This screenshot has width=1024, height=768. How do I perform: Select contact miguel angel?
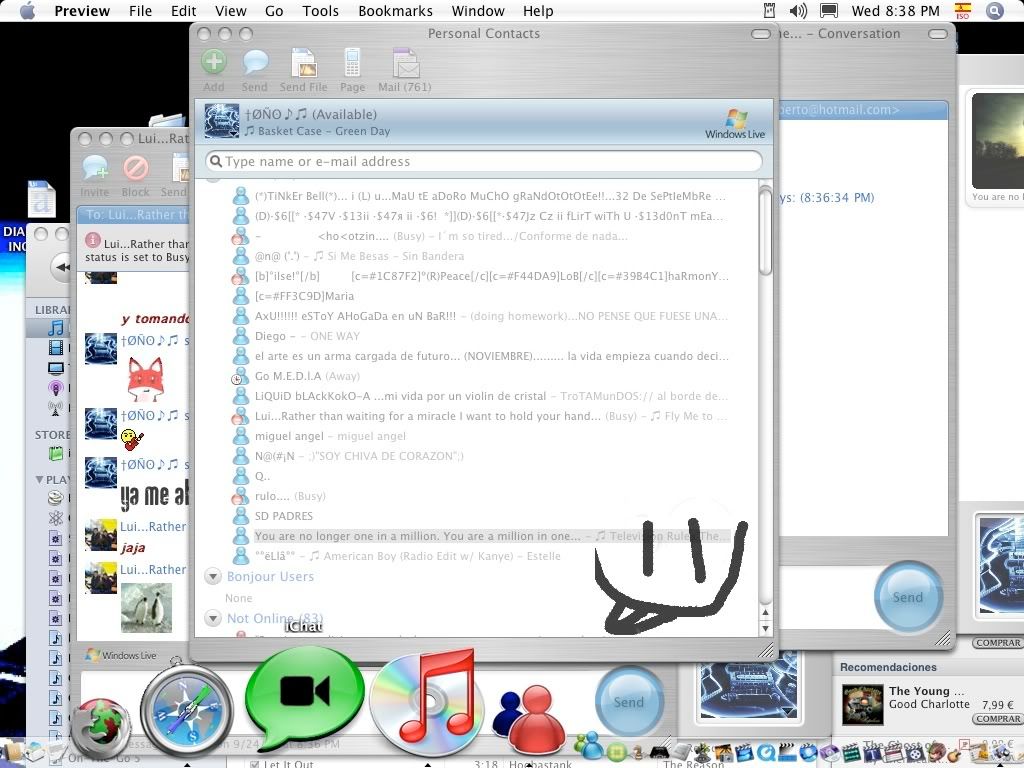[x=482, y=436]
